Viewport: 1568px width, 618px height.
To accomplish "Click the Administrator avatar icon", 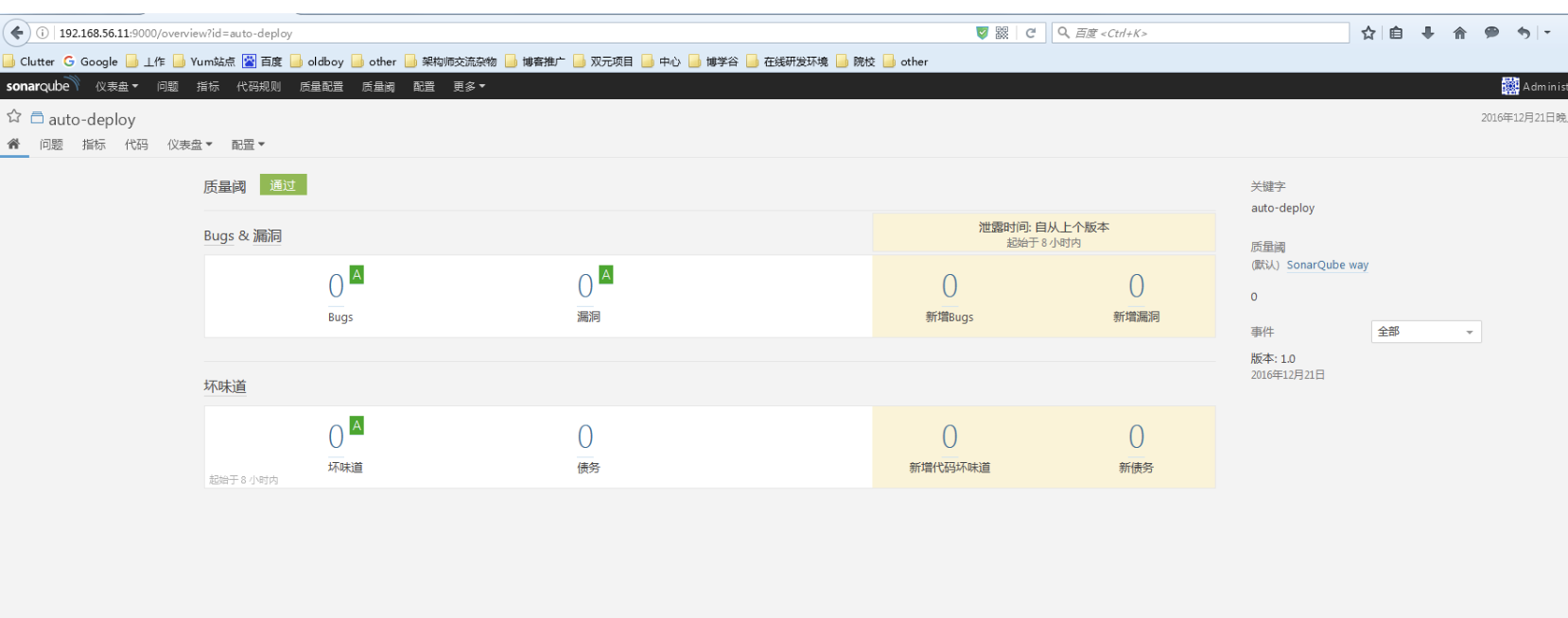I will click(x=1510, y=86).
